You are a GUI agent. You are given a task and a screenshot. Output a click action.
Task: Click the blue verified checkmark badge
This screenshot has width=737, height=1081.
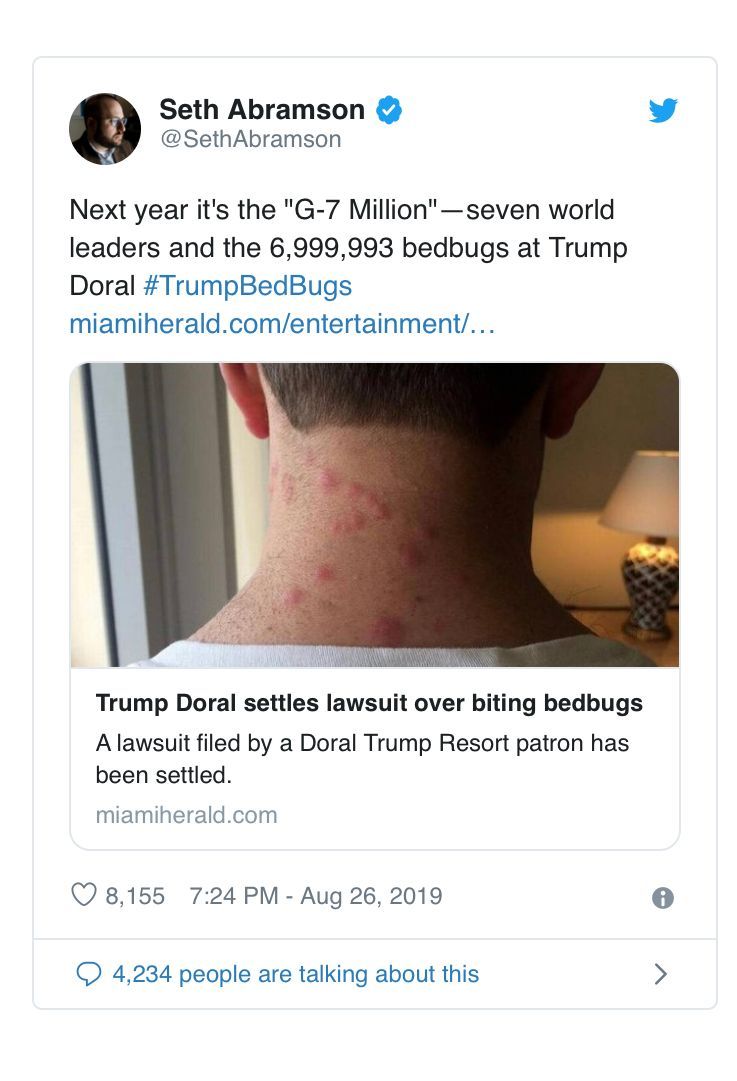pos(389,110)
